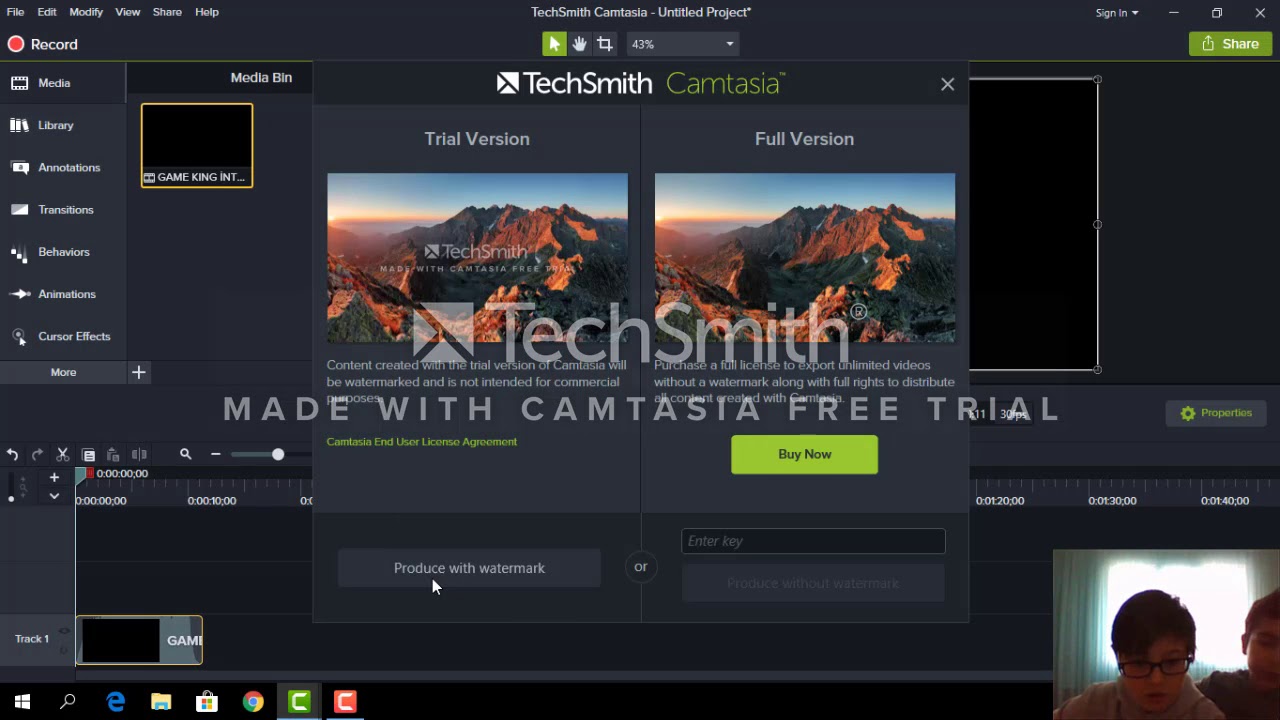The image size is (1280, 720).
Task: Open the Properties panel
Action: 1215,413
